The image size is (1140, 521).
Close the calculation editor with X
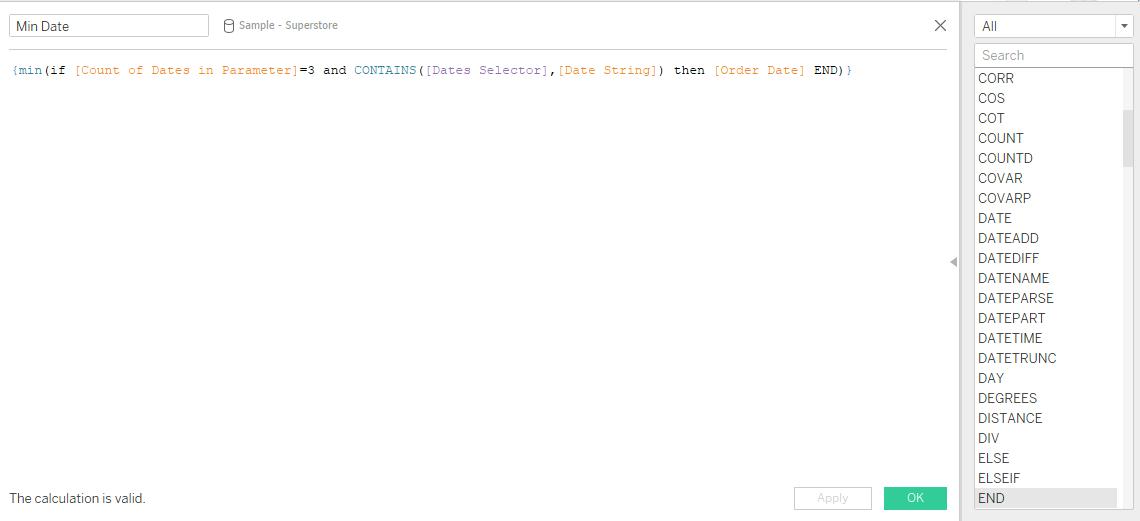pyautogui.click(x=939, y=26)
